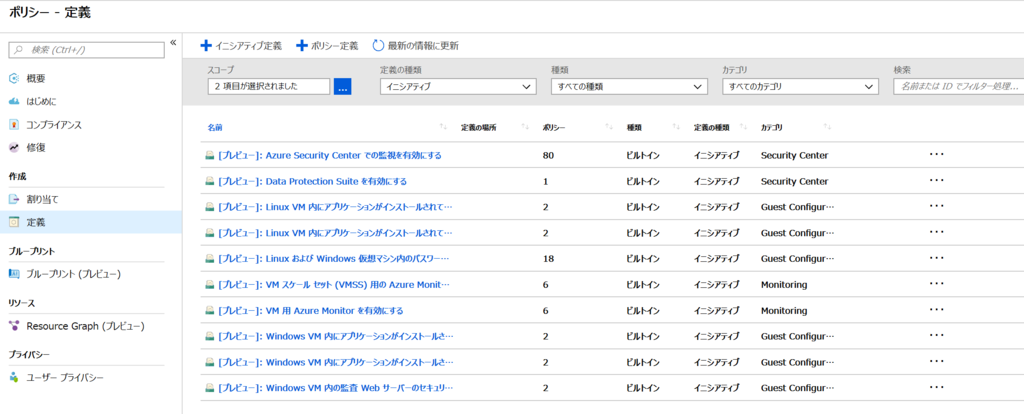
Task: Sort by ポリシー column arrows
Action: click(x=609, y=127)
